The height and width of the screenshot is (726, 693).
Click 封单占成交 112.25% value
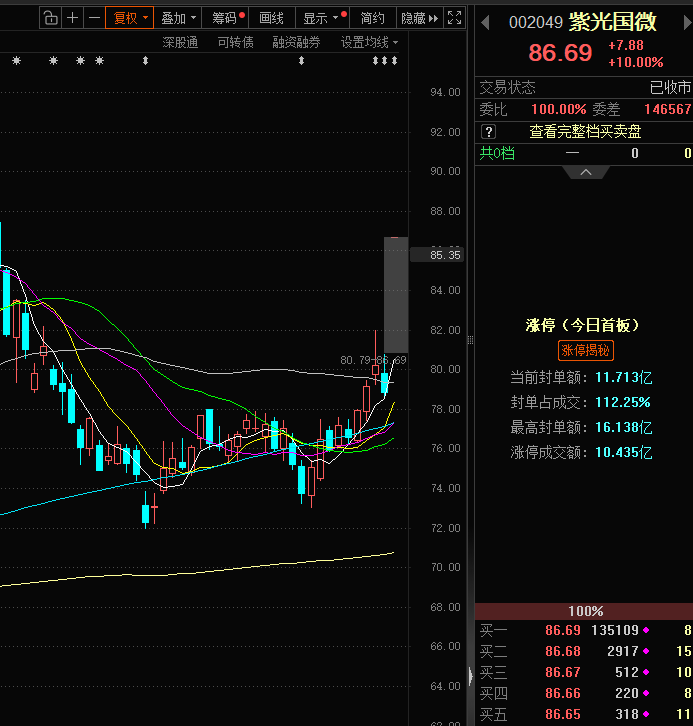623,402
